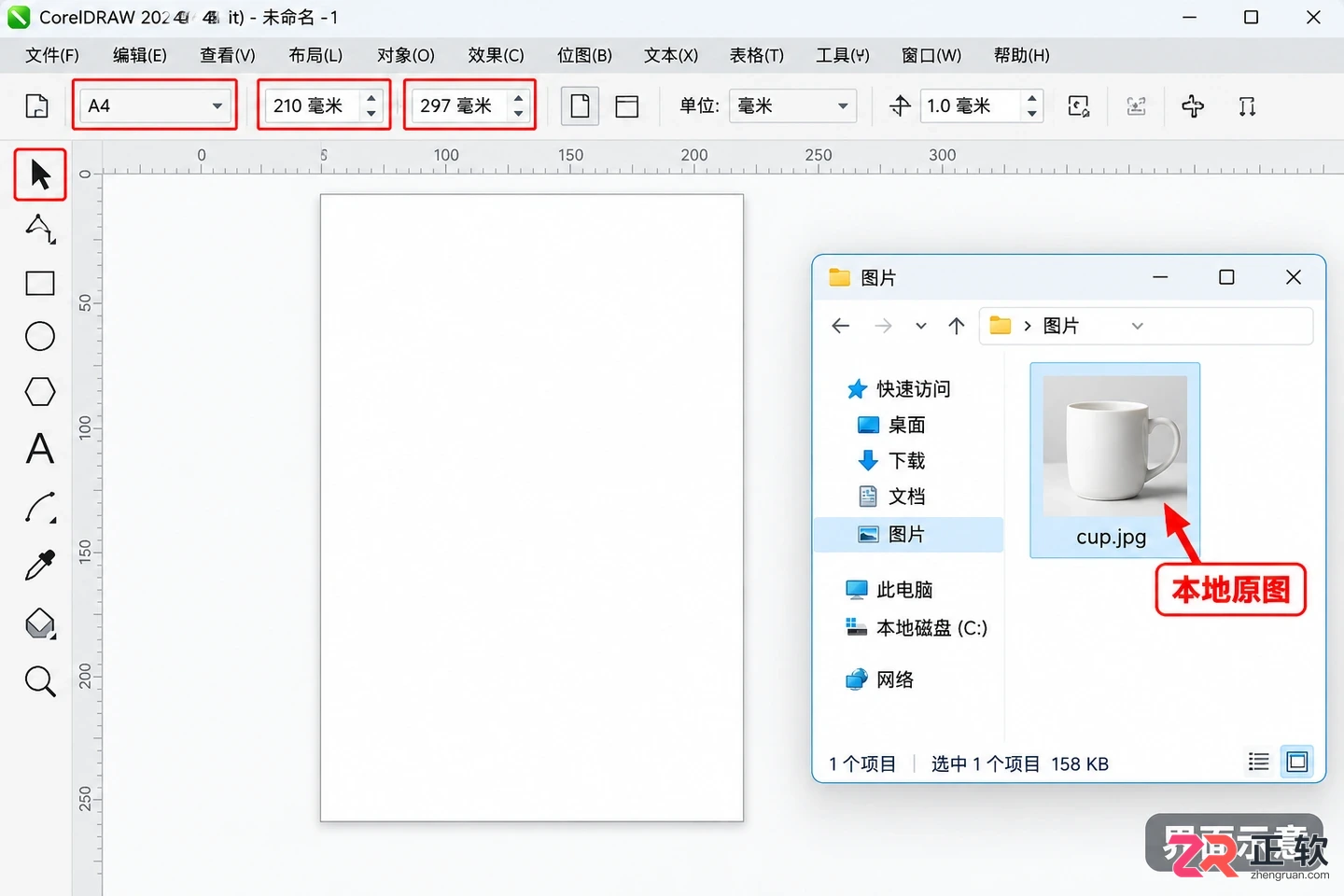The image size is (1344, 896).
Task: Click the icon right of nudge field
Action: tap(1079, 106)
